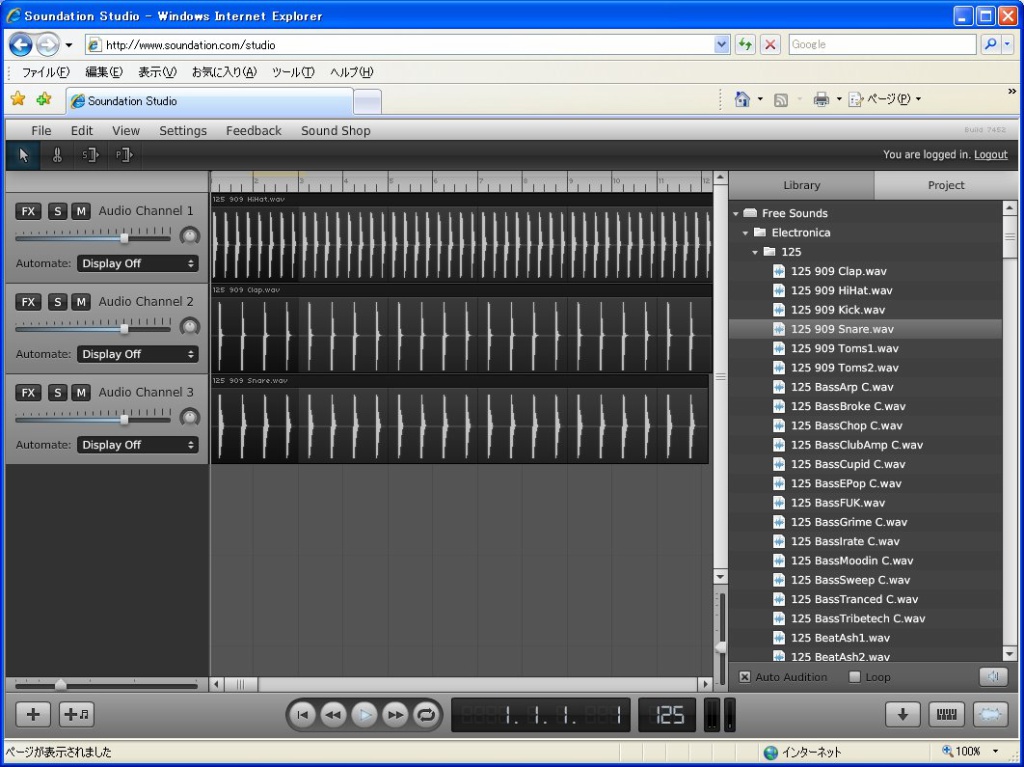Click the IE stop loading button

770,44
